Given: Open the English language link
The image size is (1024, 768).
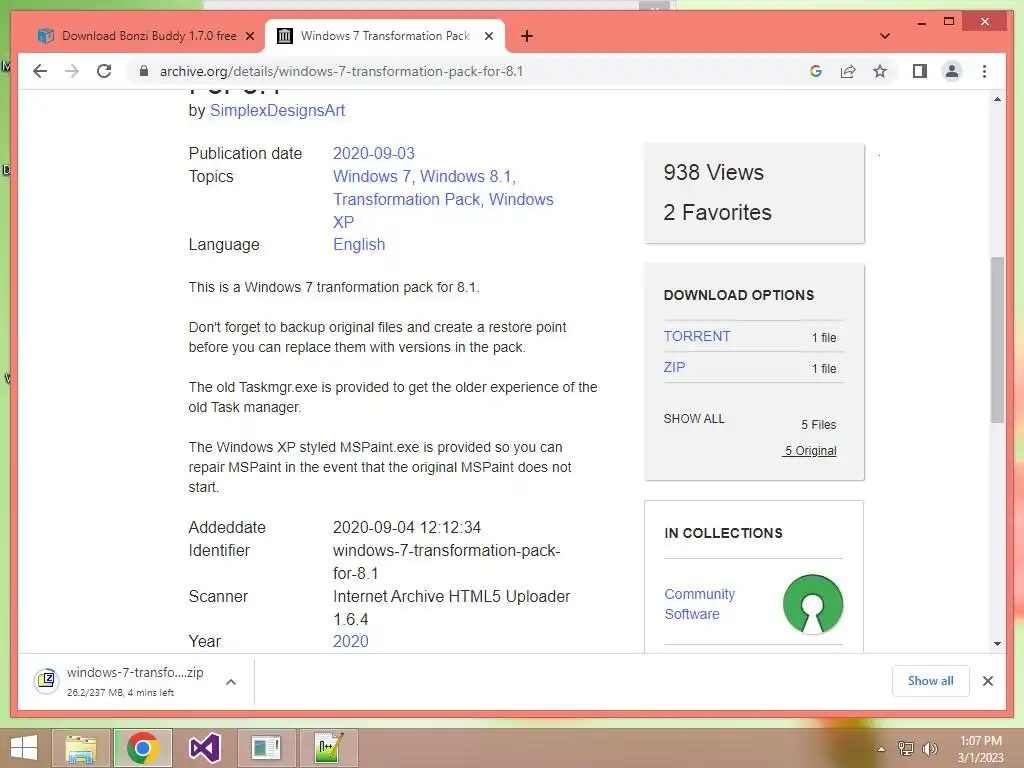Looking at the screenshot, I should point(359,244).
